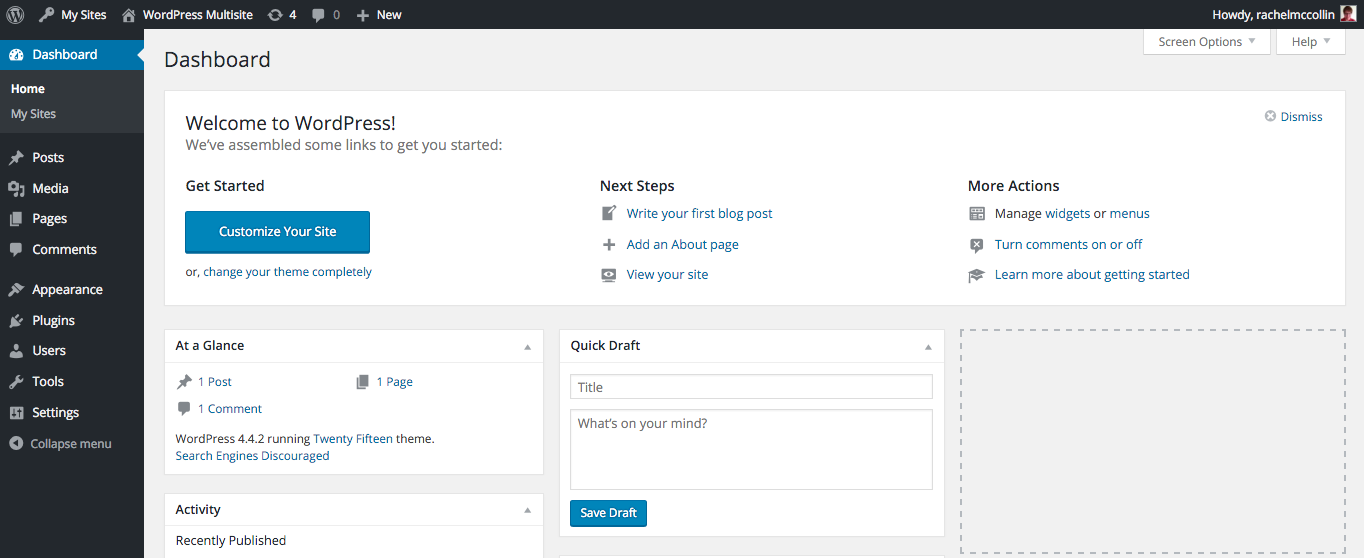The image size is (1364, 558).
Task: Click the comments bubble icon in admin bar
Action: click(319, 15)
